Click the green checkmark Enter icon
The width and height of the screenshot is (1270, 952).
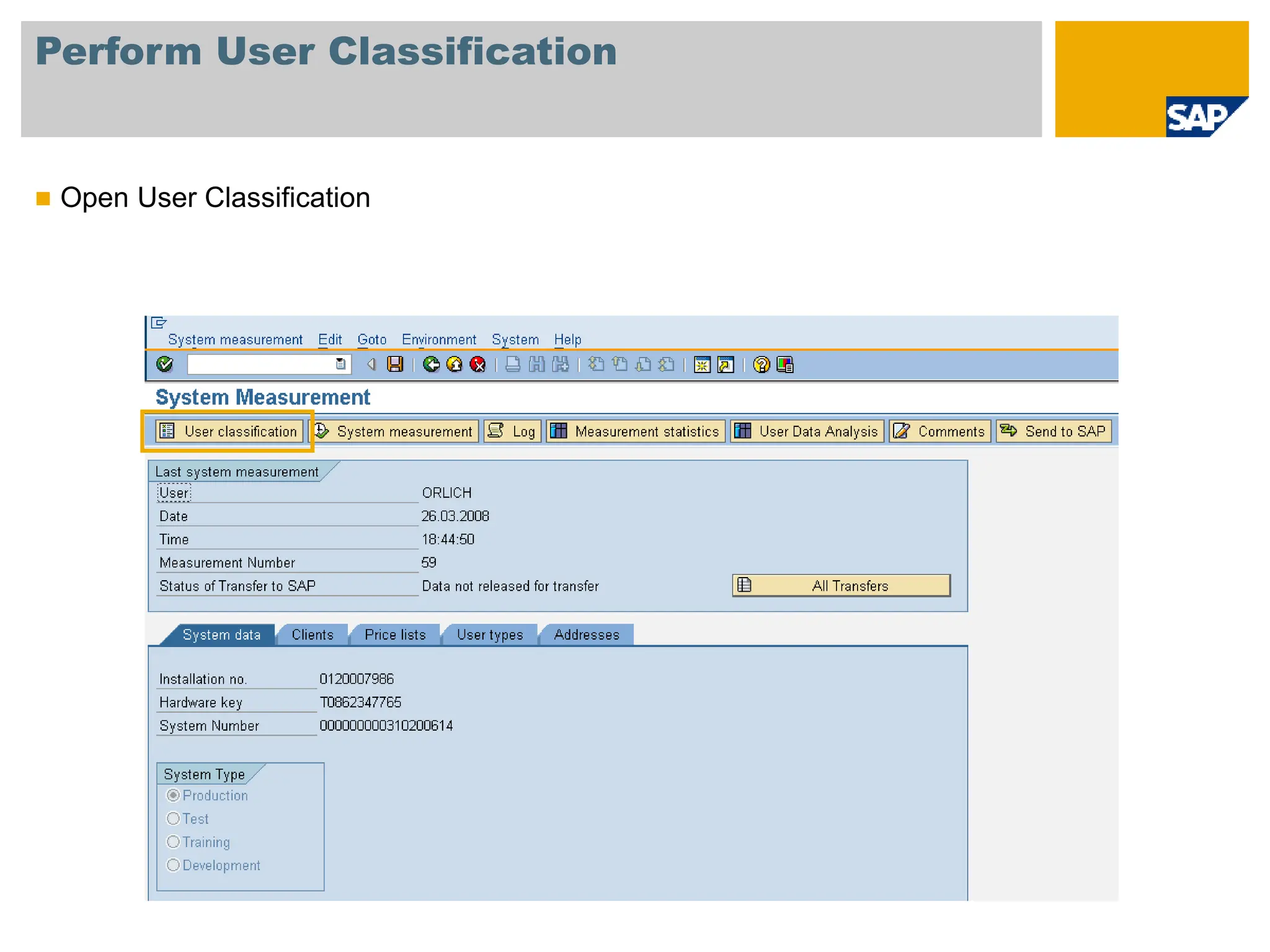[164, 364]
